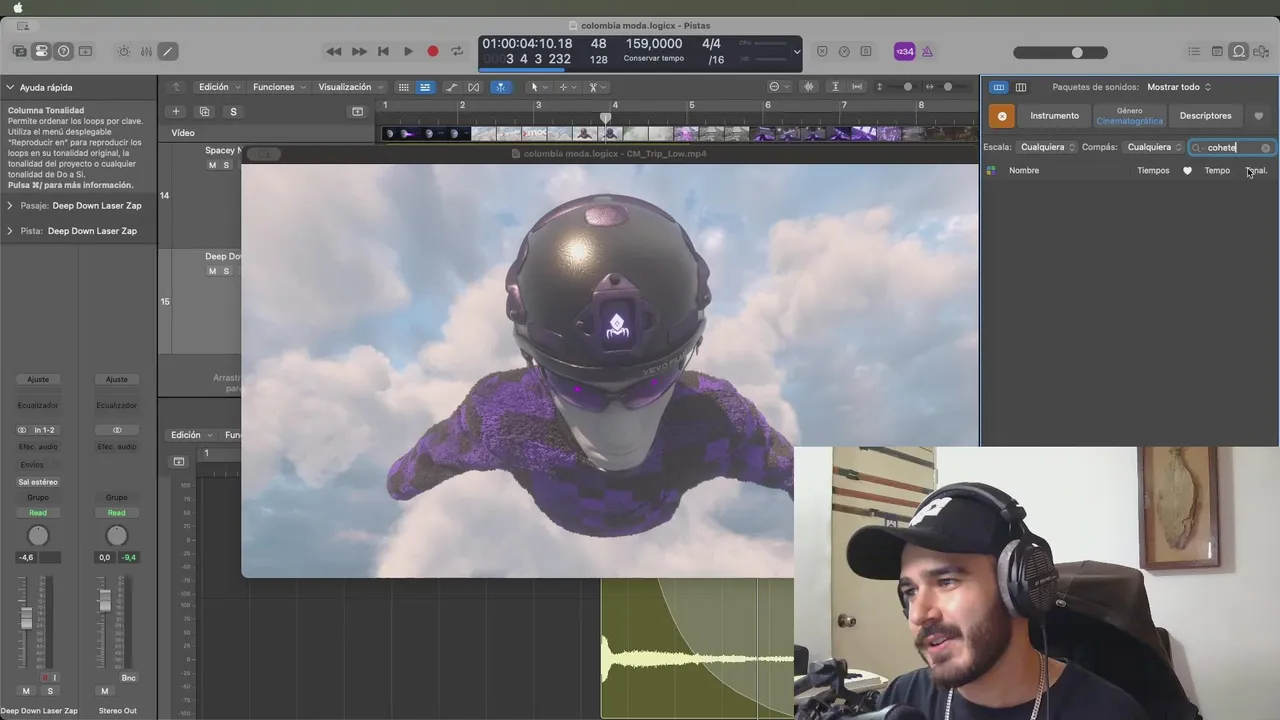The image size is (1280, 720).
Task: Open the Toolbar display icon
Action: click(86, 51)
